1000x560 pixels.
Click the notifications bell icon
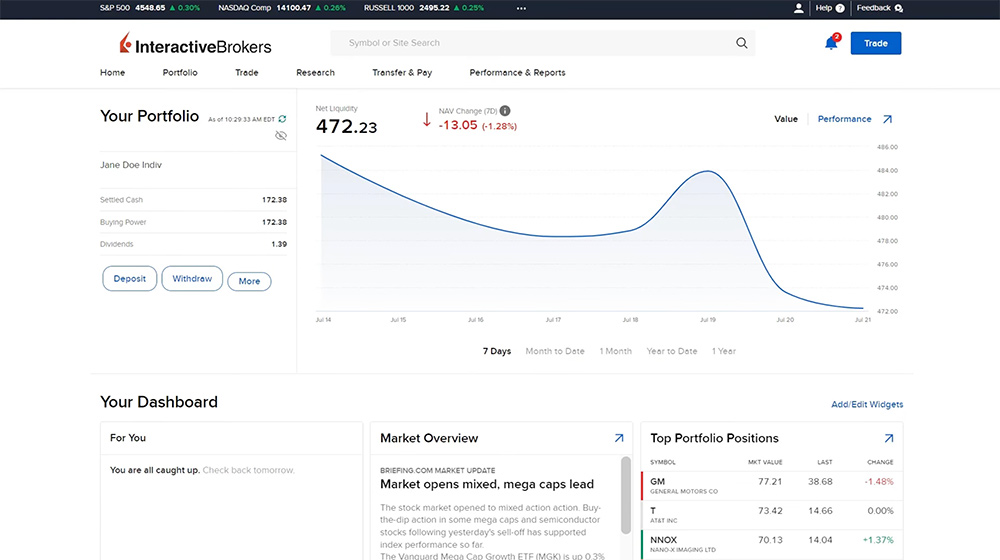pyautogui.click(x=830, y=43)
